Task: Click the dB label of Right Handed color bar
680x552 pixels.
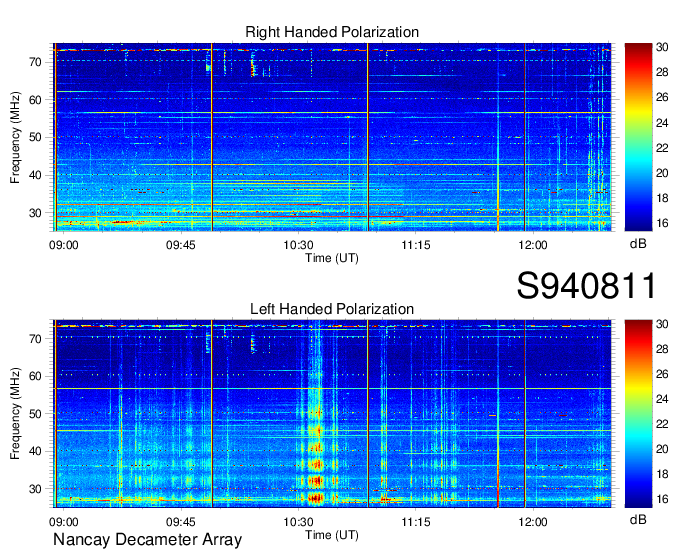Action: coord(638,244)
